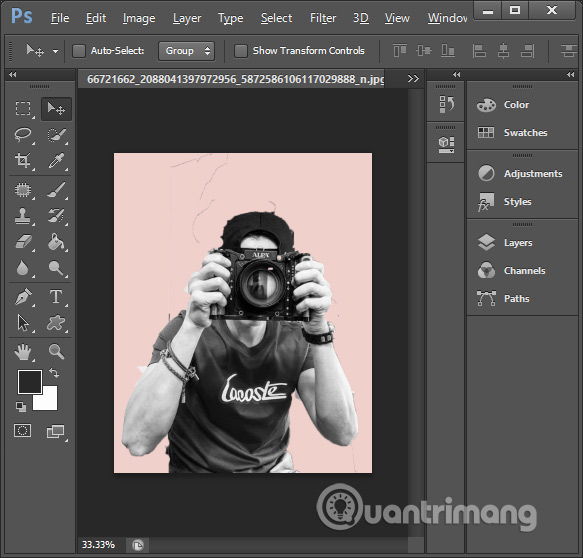Viewport: 583px width, 558px height.
Task: Click the foreground color swatch
Action: 30,382
